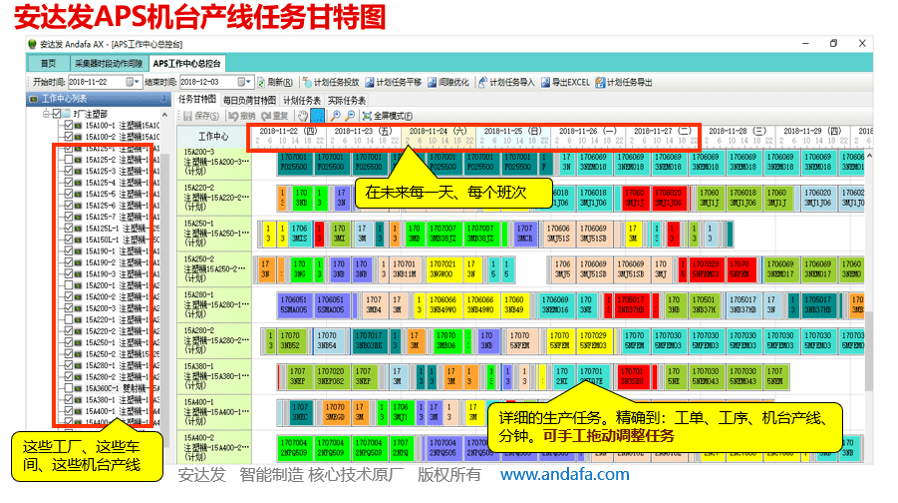Select the APS工作中心总控台 tab
Viewport: 898px width, 503px height.
[187, 64]
